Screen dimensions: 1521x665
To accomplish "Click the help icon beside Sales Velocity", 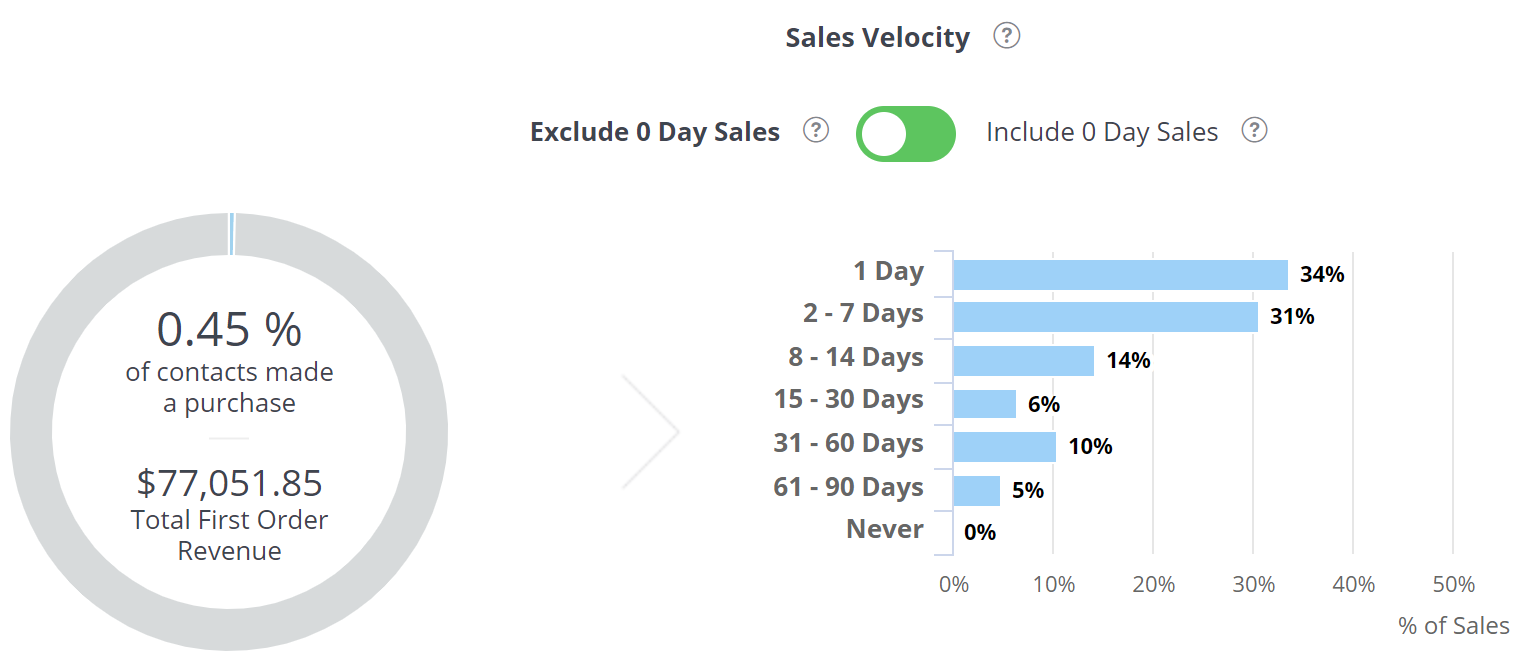I will click(x=1006, y=37).
